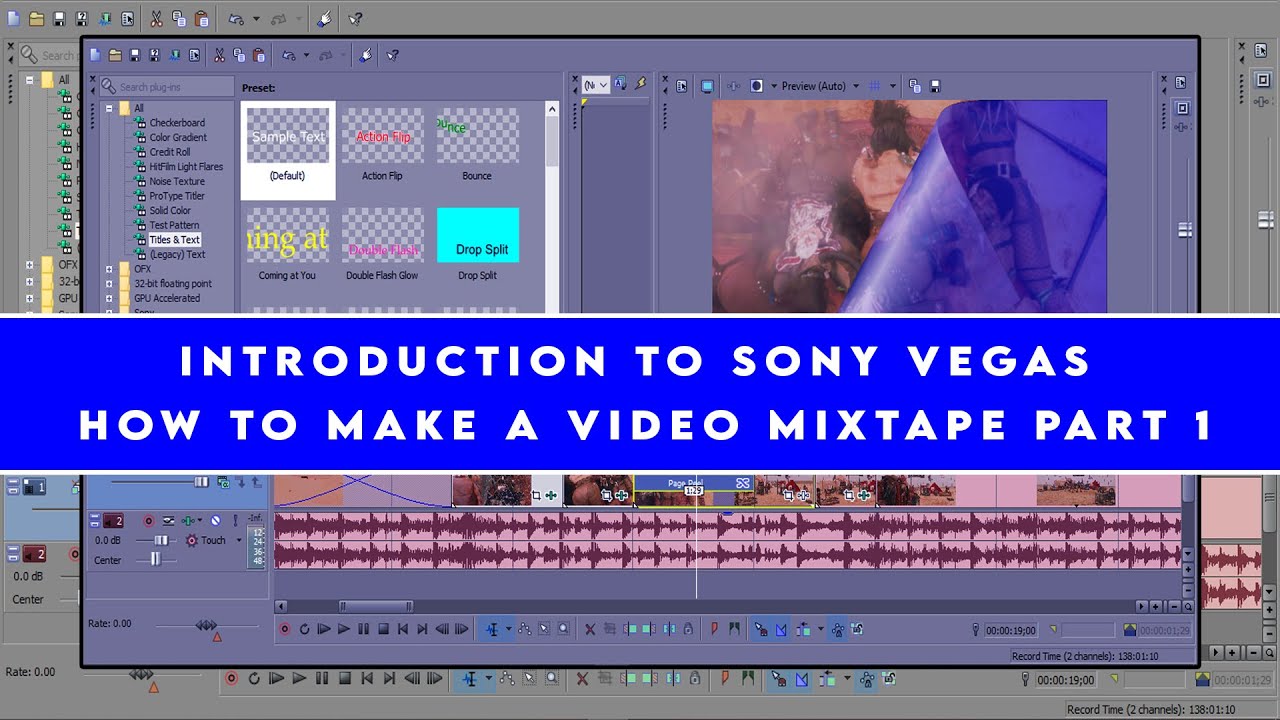Click Lock Event padlock in outer toolbar
Screen dimensions: 1280x720
point(694,678)
